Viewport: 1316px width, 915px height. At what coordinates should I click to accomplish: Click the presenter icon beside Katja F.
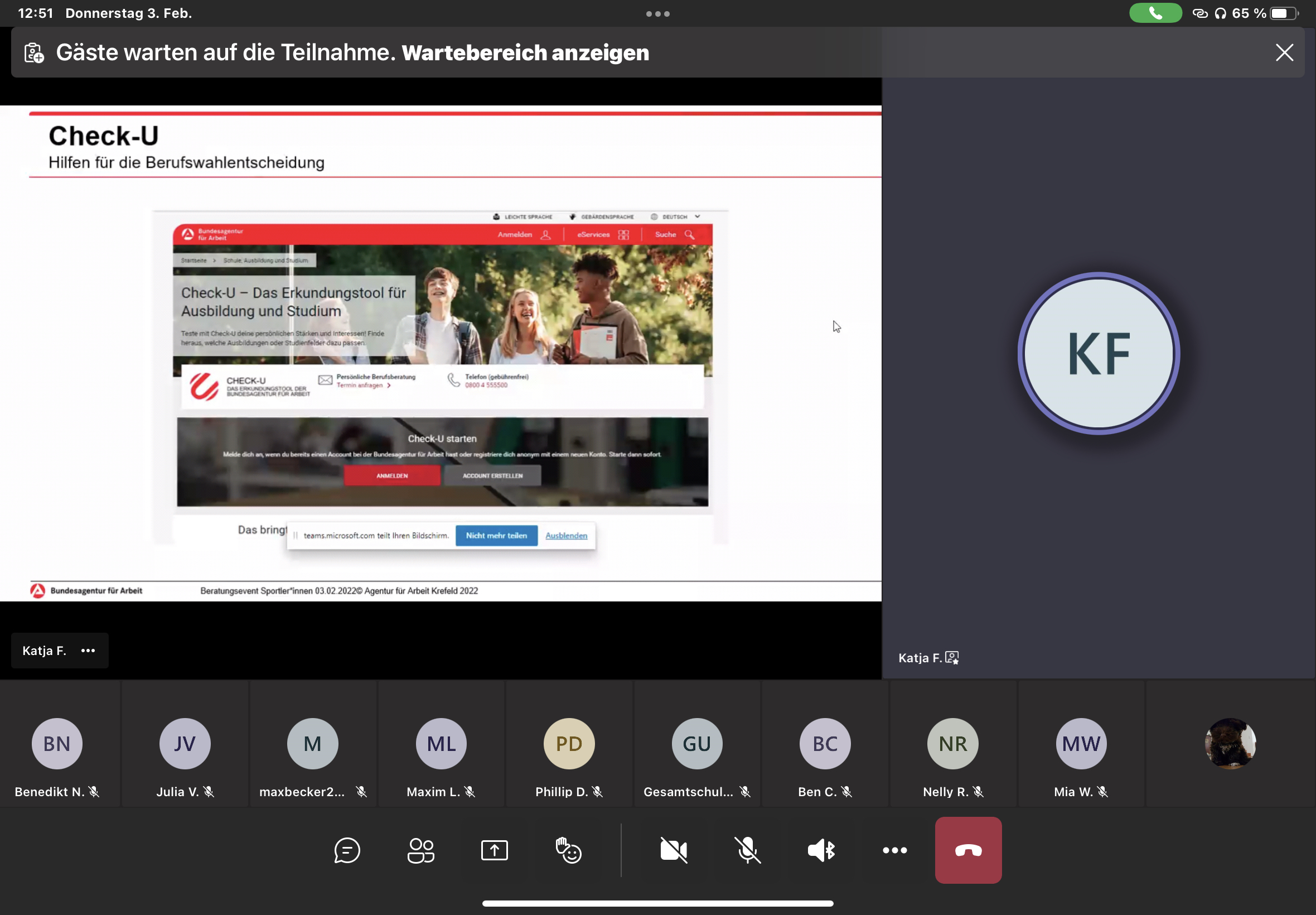pyautogui.click(x=952, y=658)
